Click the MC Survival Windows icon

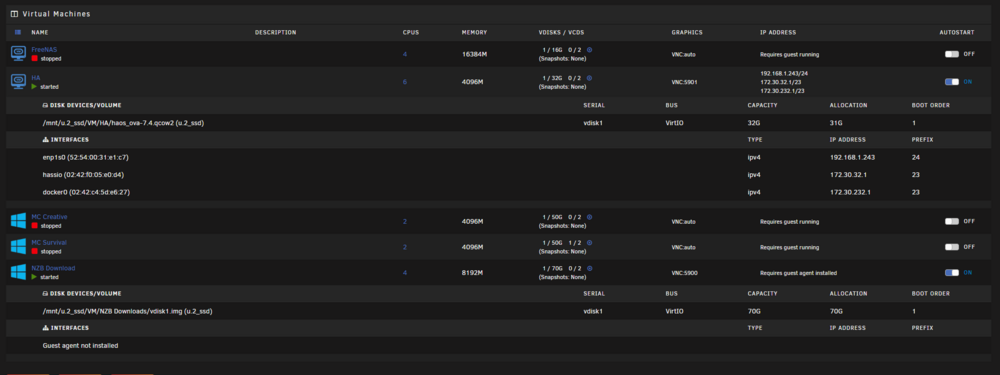pos(18,246)
